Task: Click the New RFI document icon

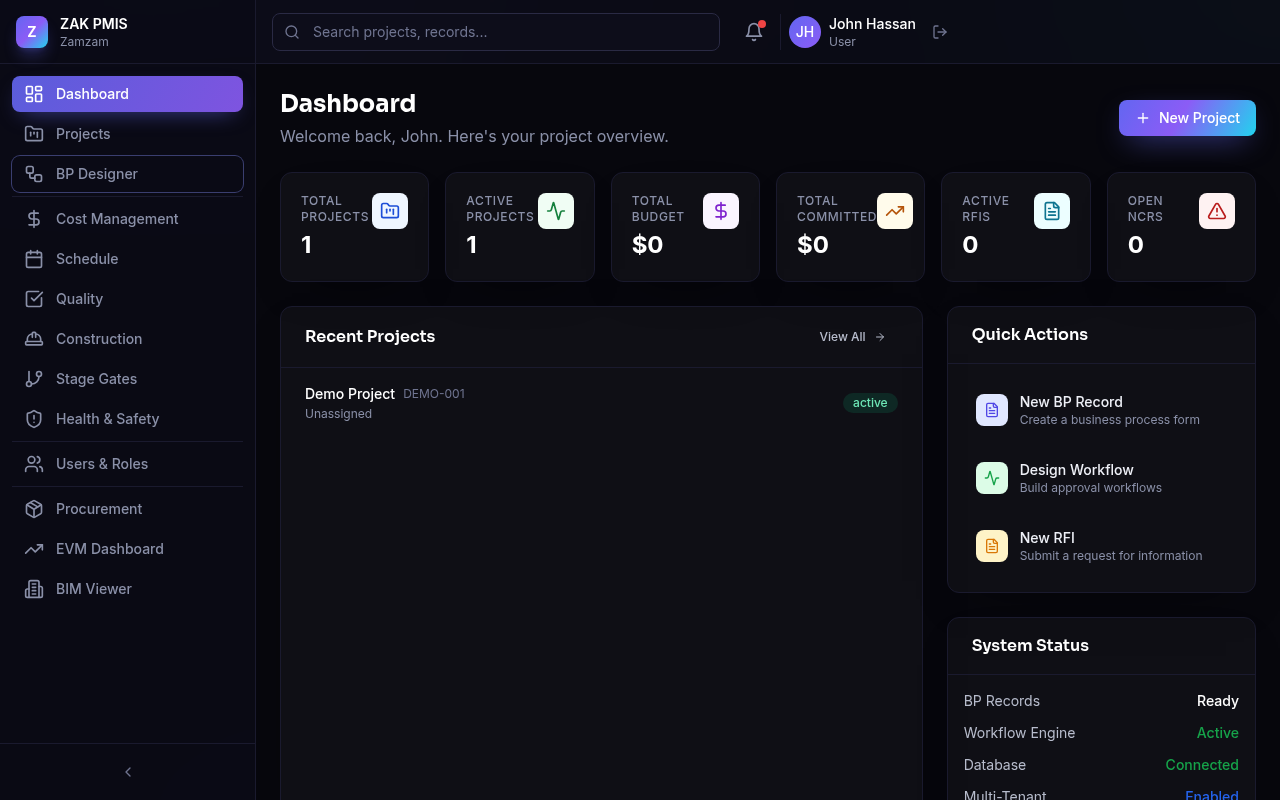Action: coord(992,546)
